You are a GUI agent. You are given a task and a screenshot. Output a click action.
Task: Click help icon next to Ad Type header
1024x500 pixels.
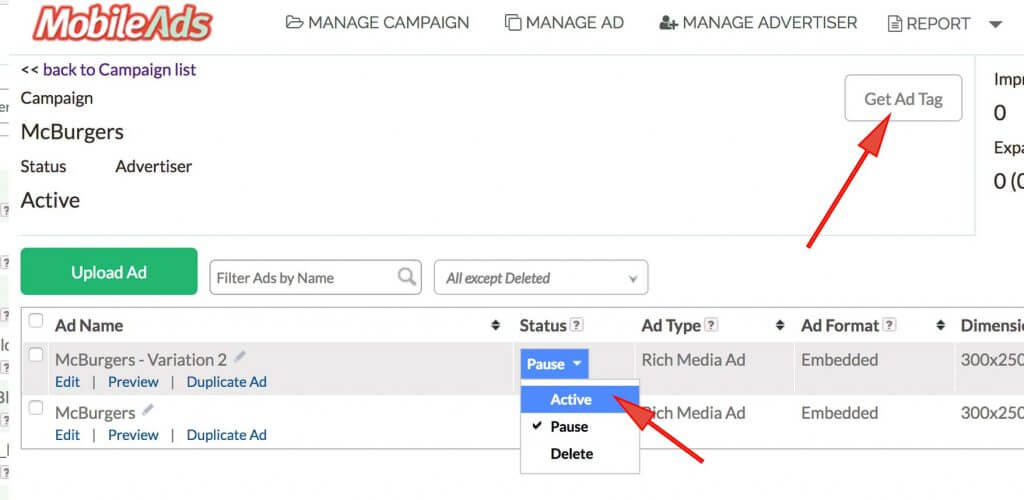(x=711, y=325)
